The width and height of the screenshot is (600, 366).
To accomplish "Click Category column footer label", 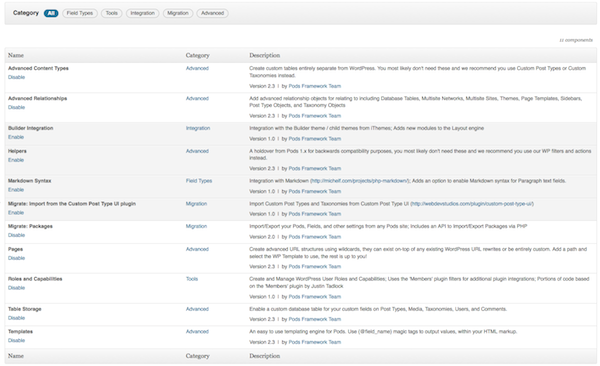I will point(197,356).
